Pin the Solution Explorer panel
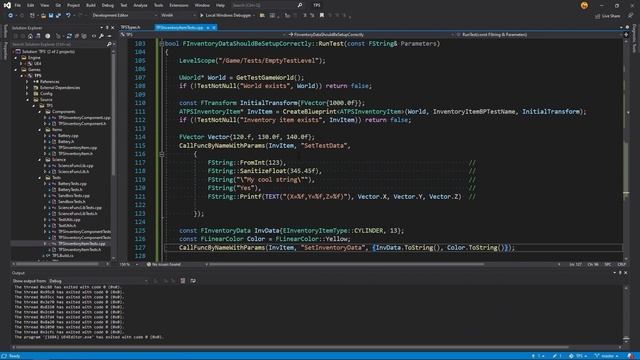Image resolution: width=640 pixels, height=360 pixels. (x=107, y=28)
